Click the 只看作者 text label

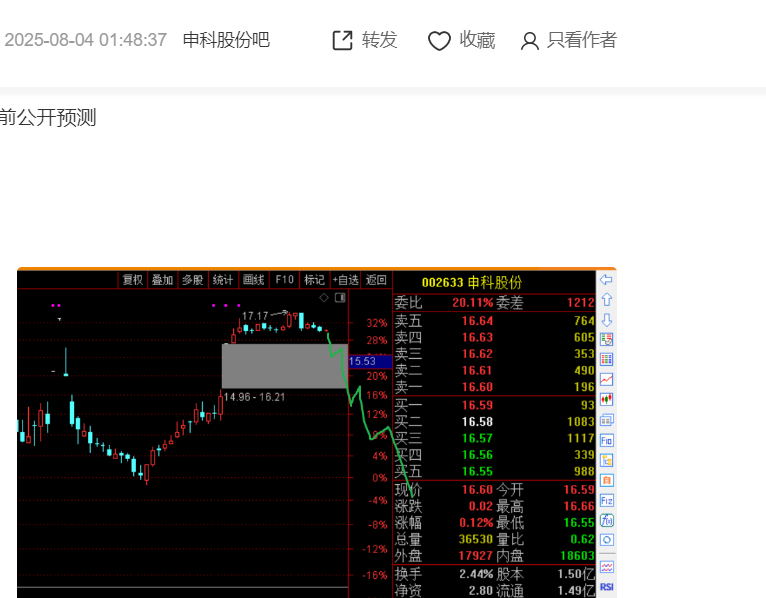click(582, 40)
